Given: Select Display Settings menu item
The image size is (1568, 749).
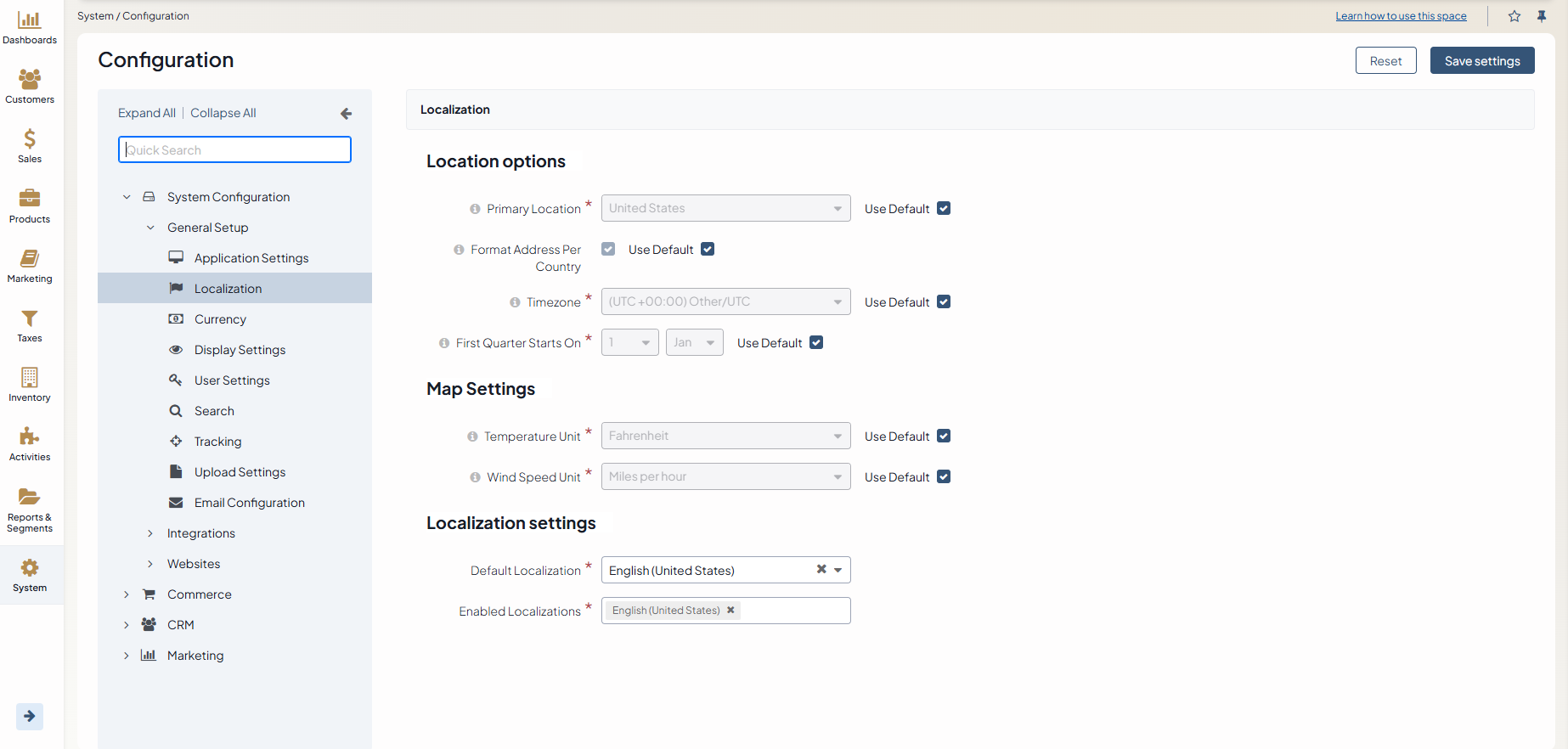Looking at the screenshot, I should [240, 350].
